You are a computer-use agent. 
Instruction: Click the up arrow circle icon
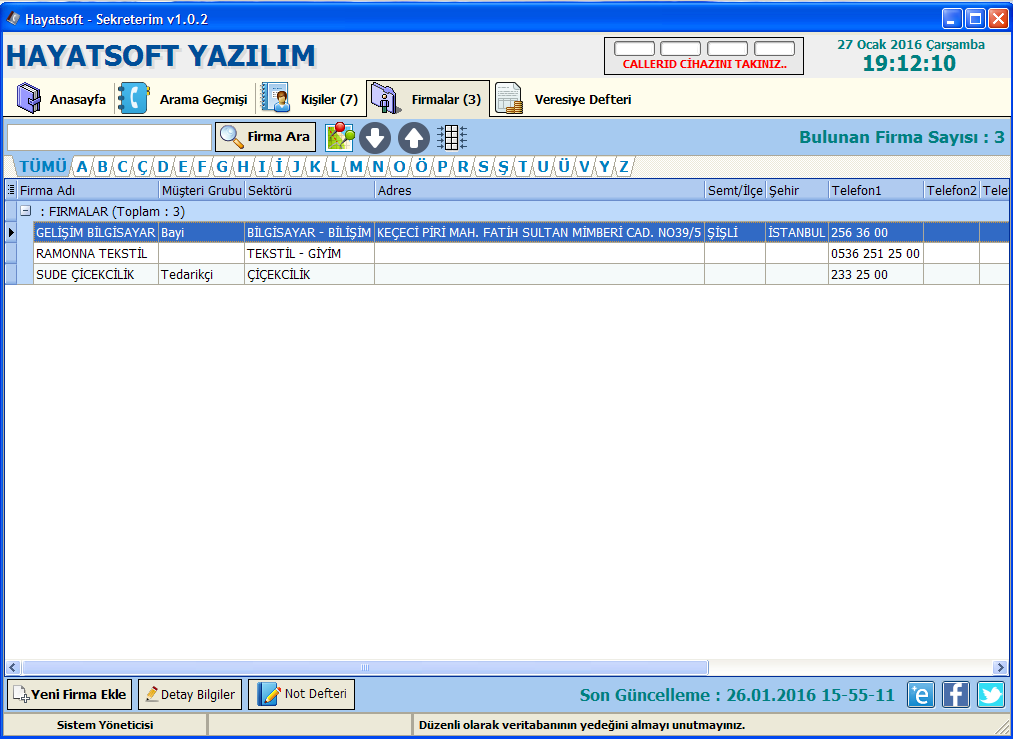click(413, 138)
